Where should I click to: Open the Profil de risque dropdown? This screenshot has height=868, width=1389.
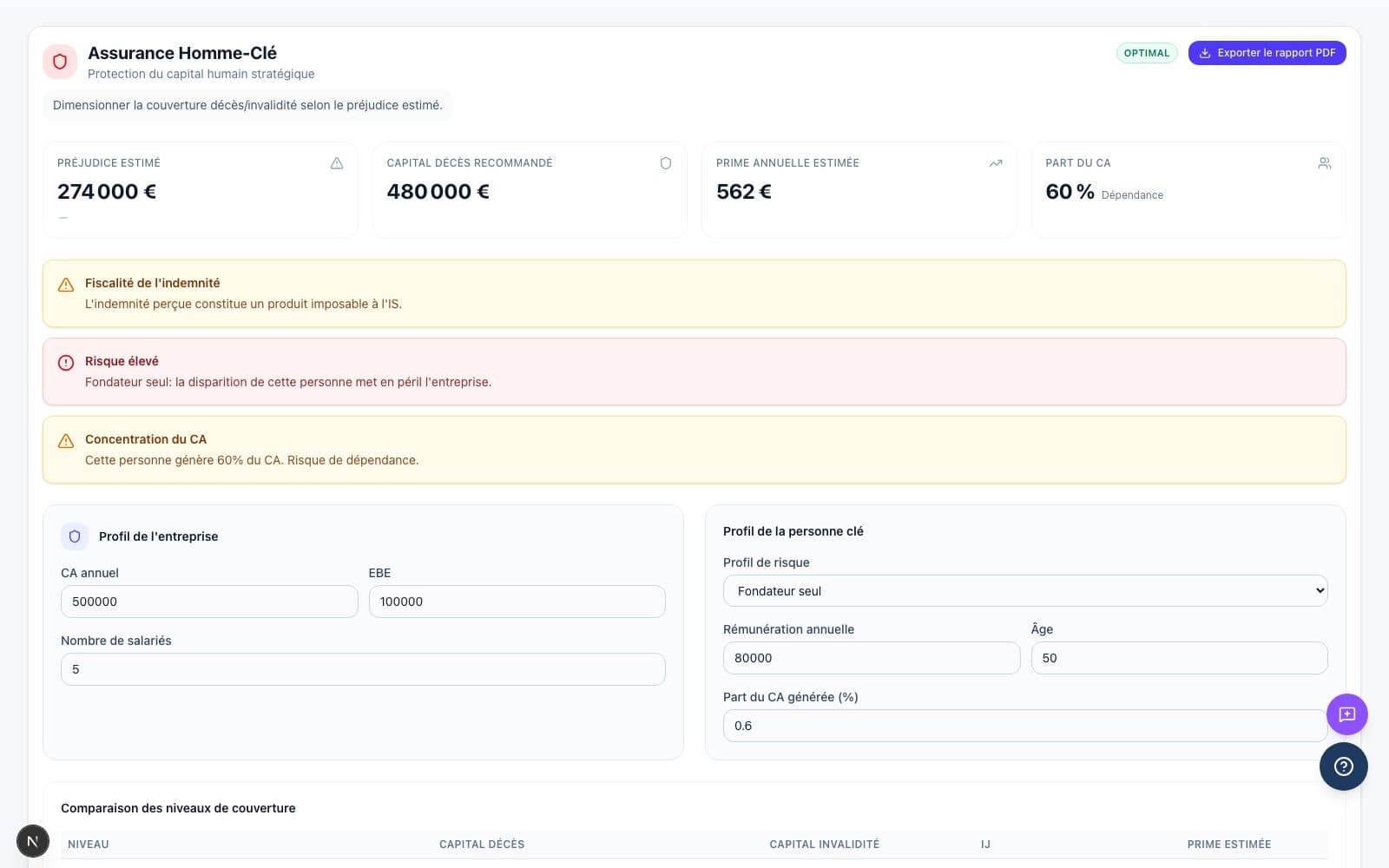click(x=1024, y=591)
